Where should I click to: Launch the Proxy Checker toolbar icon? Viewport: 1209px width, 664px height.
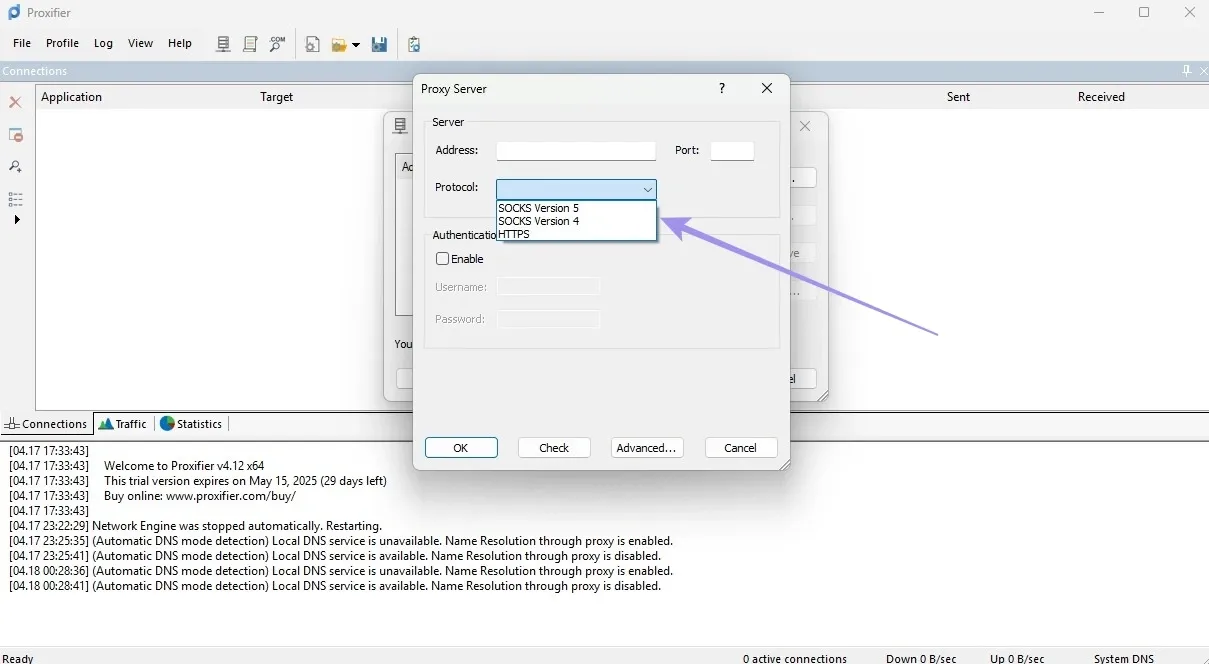pyautogui.click(x=414, y=44)
